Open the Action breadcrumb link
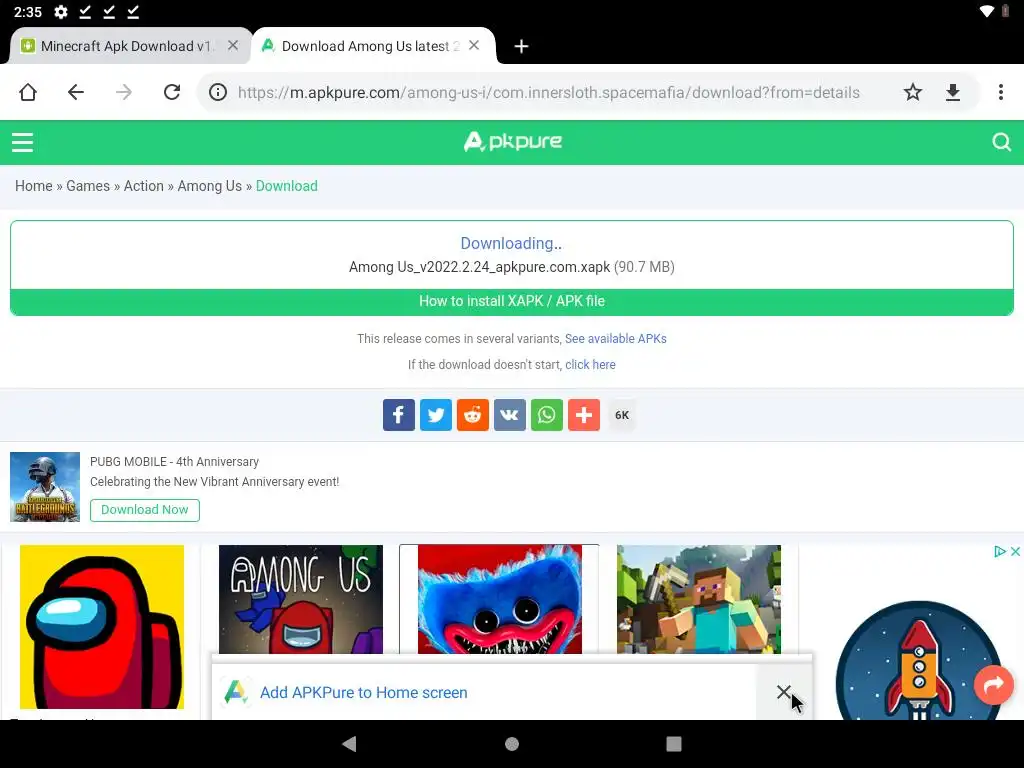The image size is (1024, 768). coord(144,186)
